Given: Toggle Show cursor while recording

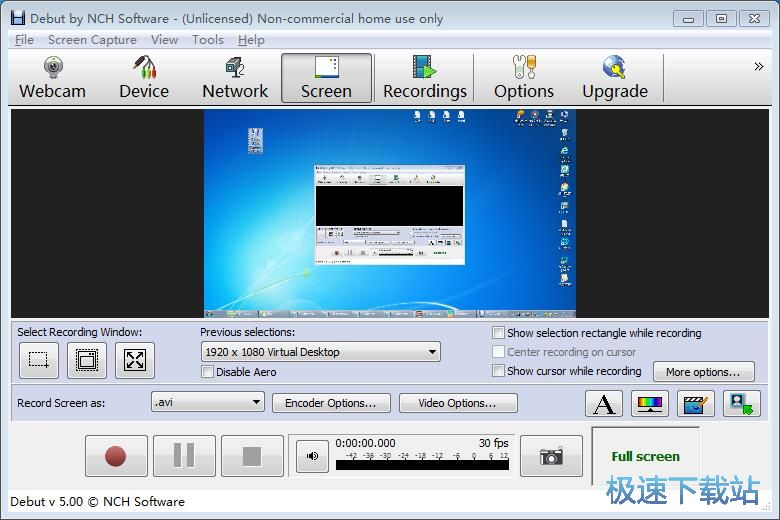Looking at the screenshot, I should [498, 371].
